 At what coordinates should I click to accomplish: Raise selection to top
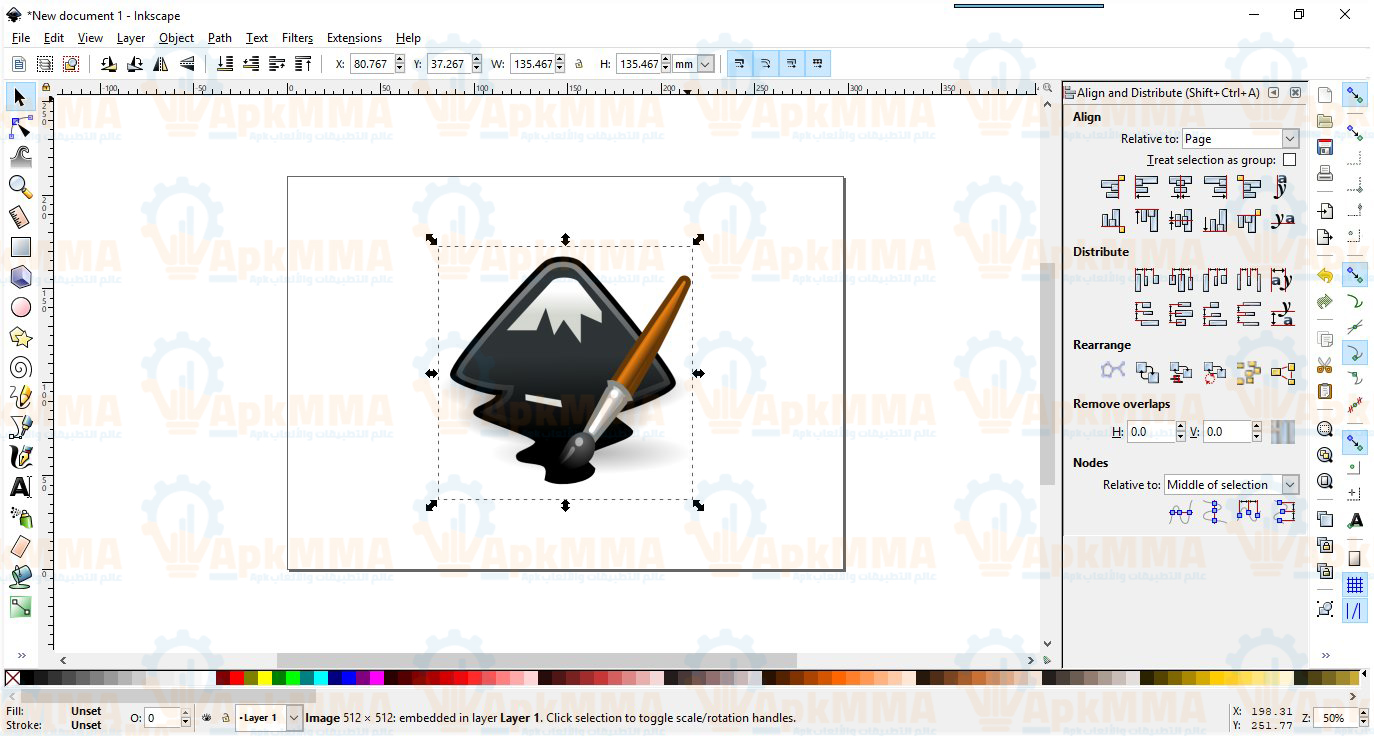click(303, 64)
